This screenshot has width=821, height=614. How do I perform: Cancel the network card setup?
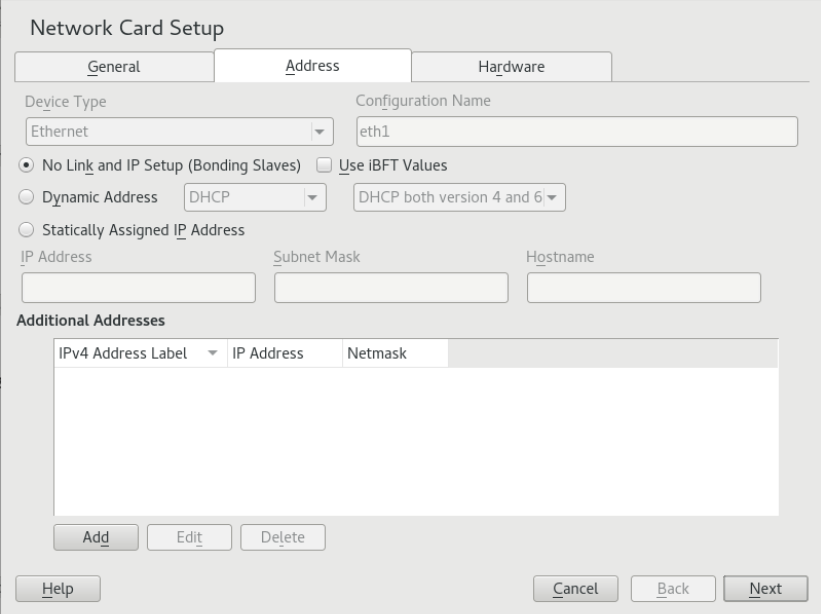pos(575,589)
